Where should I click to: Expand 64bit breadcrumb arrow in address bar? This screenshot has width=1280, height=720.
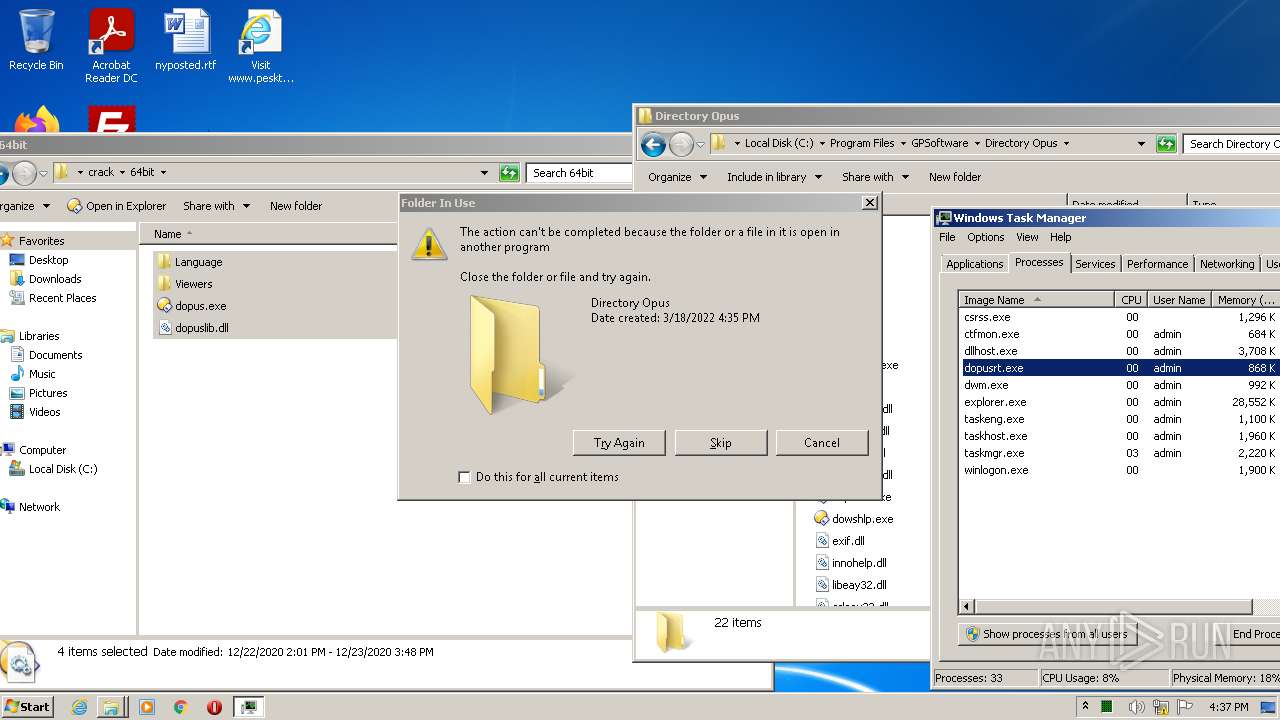pyautogui.click(x=163, y=173)
